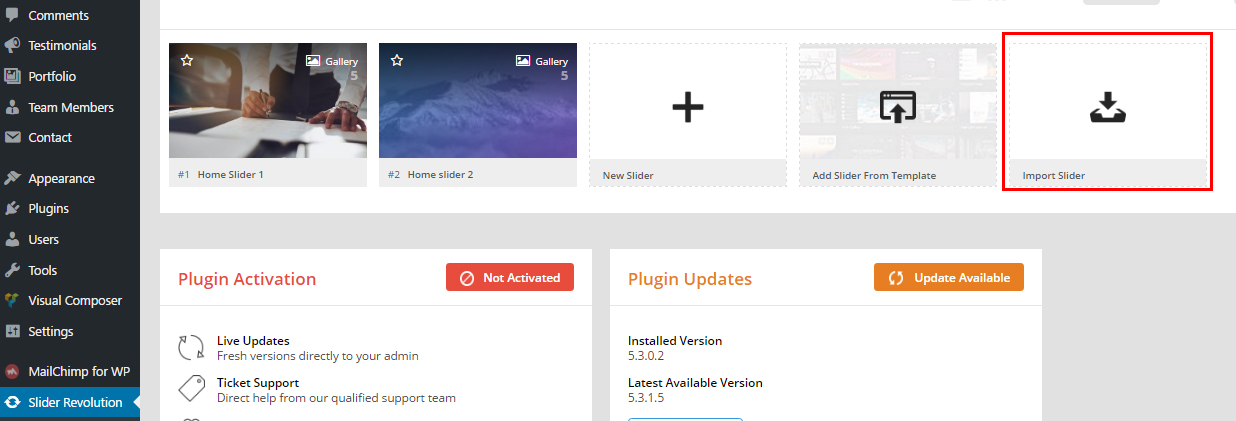
Task: Click the Tools wrench icon
Action: [x=12, y=271]
